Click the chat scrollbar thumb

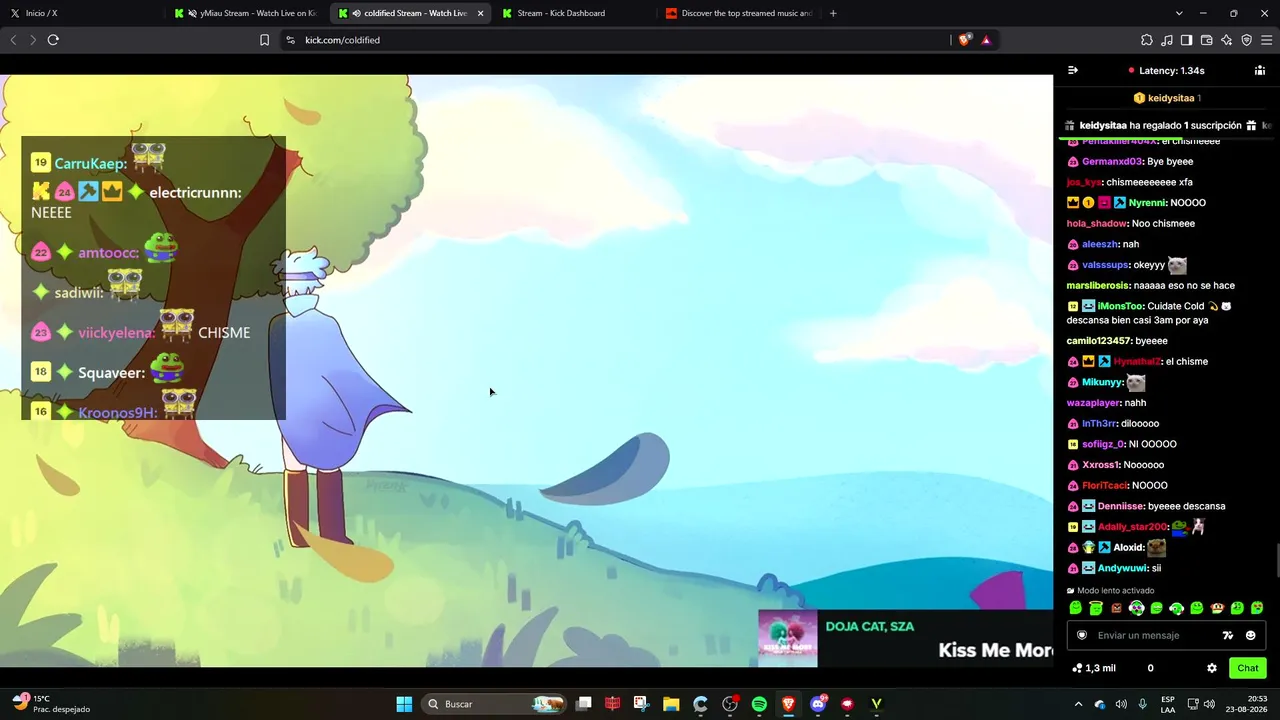tap(1276, 560)
